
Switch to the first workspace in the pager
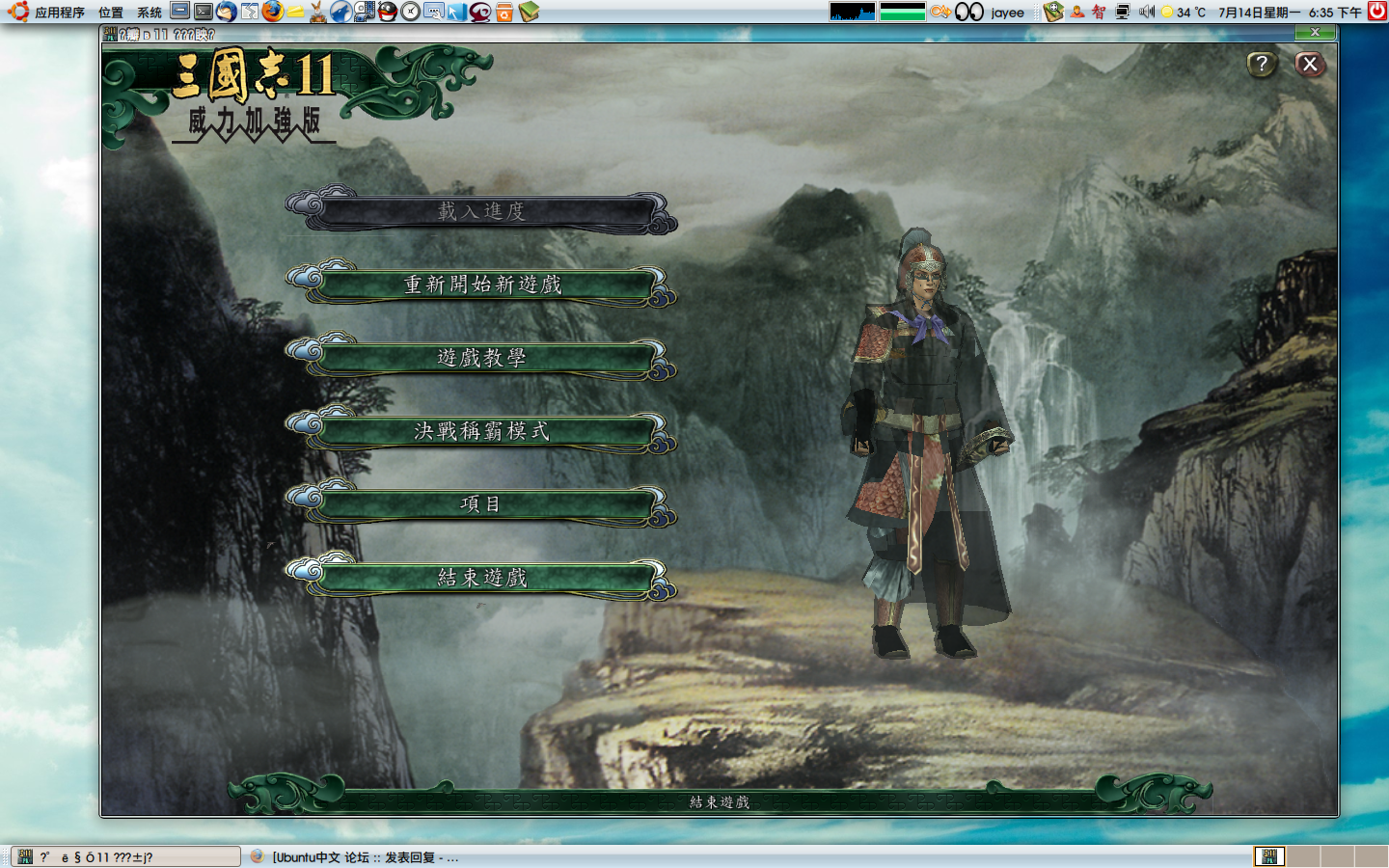click(x=1269, y=856)
